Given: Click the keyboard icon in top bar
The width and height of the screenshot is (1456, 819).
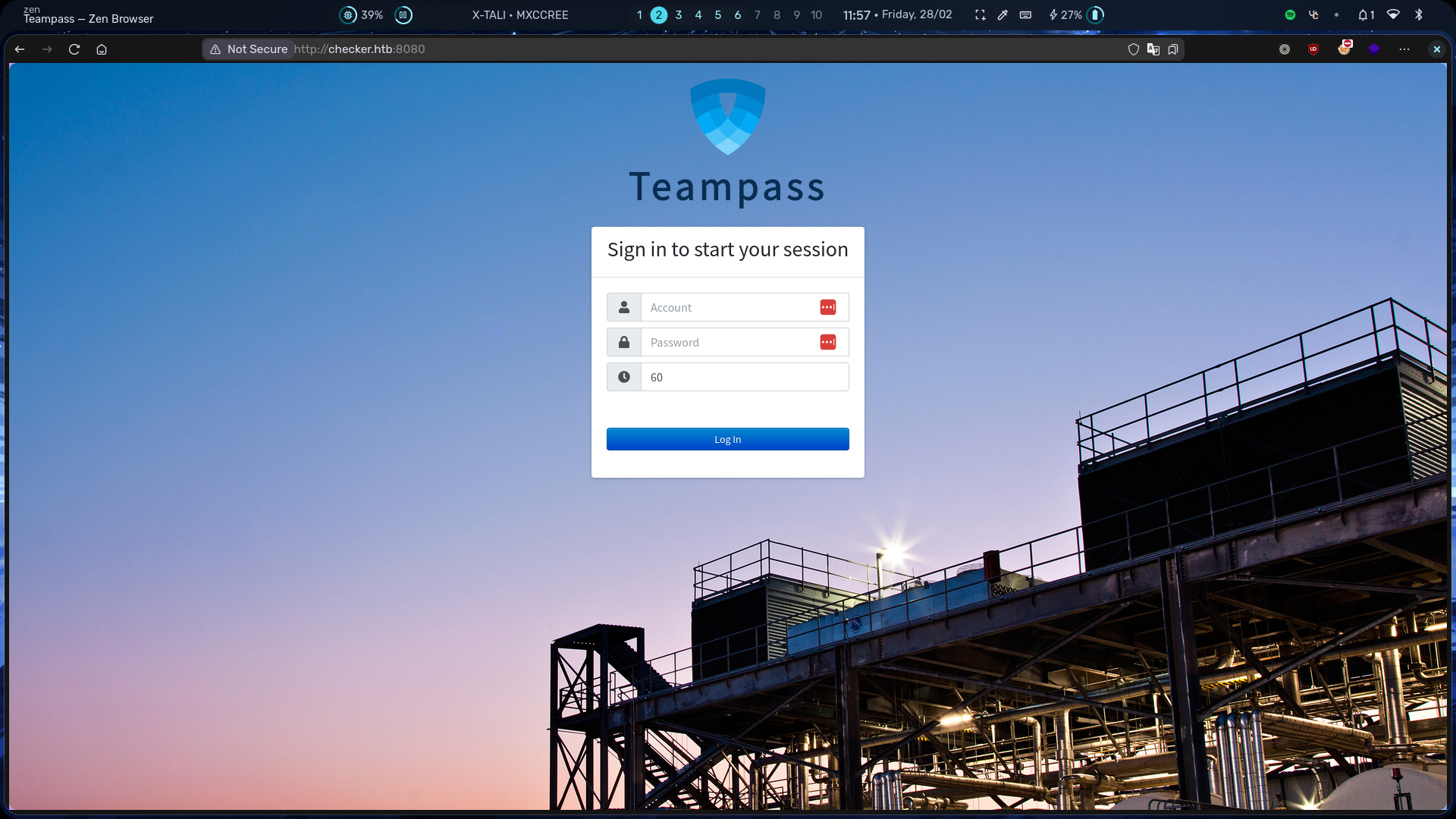Looking at the screenshot, I should point(1025,15).
